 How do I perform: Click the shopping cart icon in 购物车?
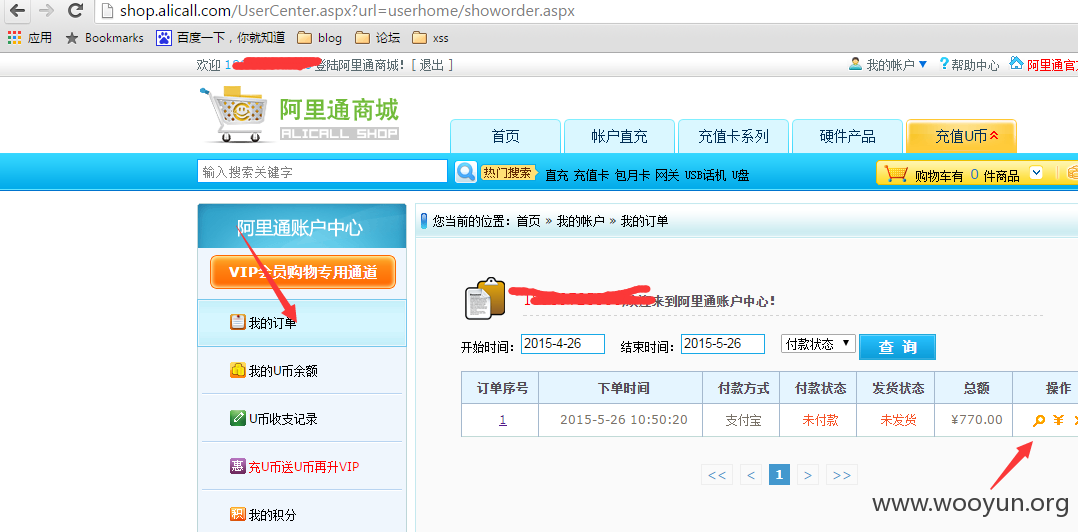pyautogui.click(x=896, y=173)
